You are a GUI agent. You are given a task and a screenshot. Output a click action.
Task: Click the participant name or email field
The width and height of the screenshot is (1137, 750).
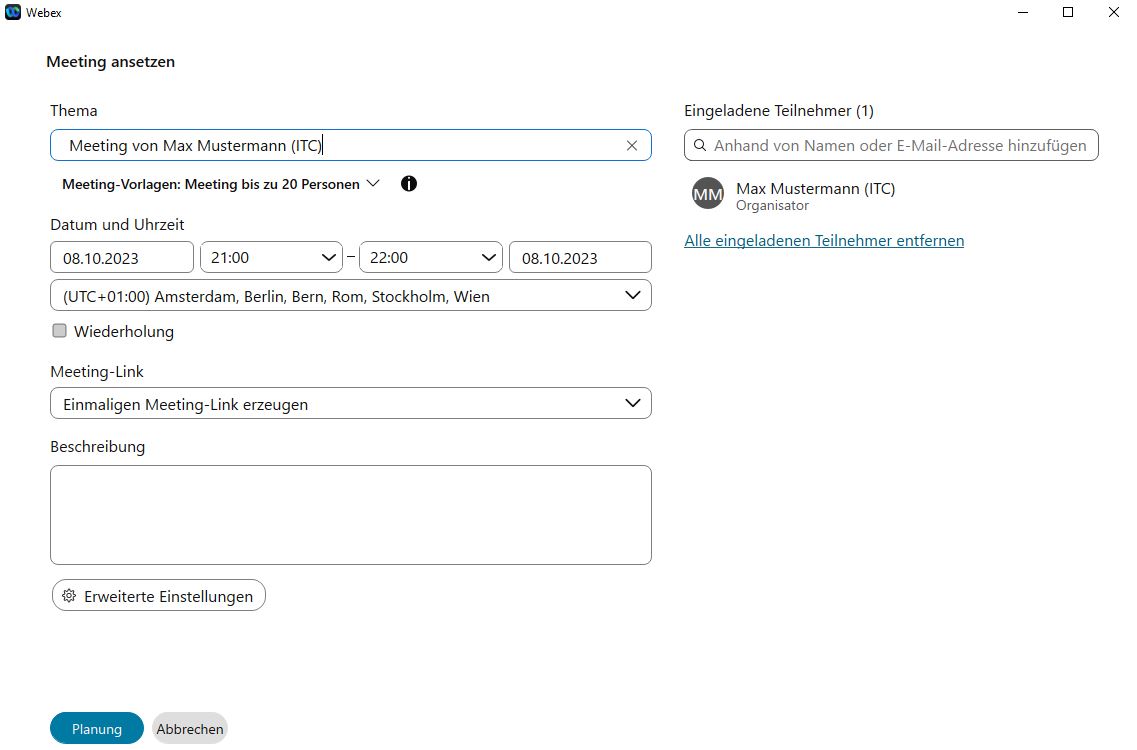tap(900, 146)
